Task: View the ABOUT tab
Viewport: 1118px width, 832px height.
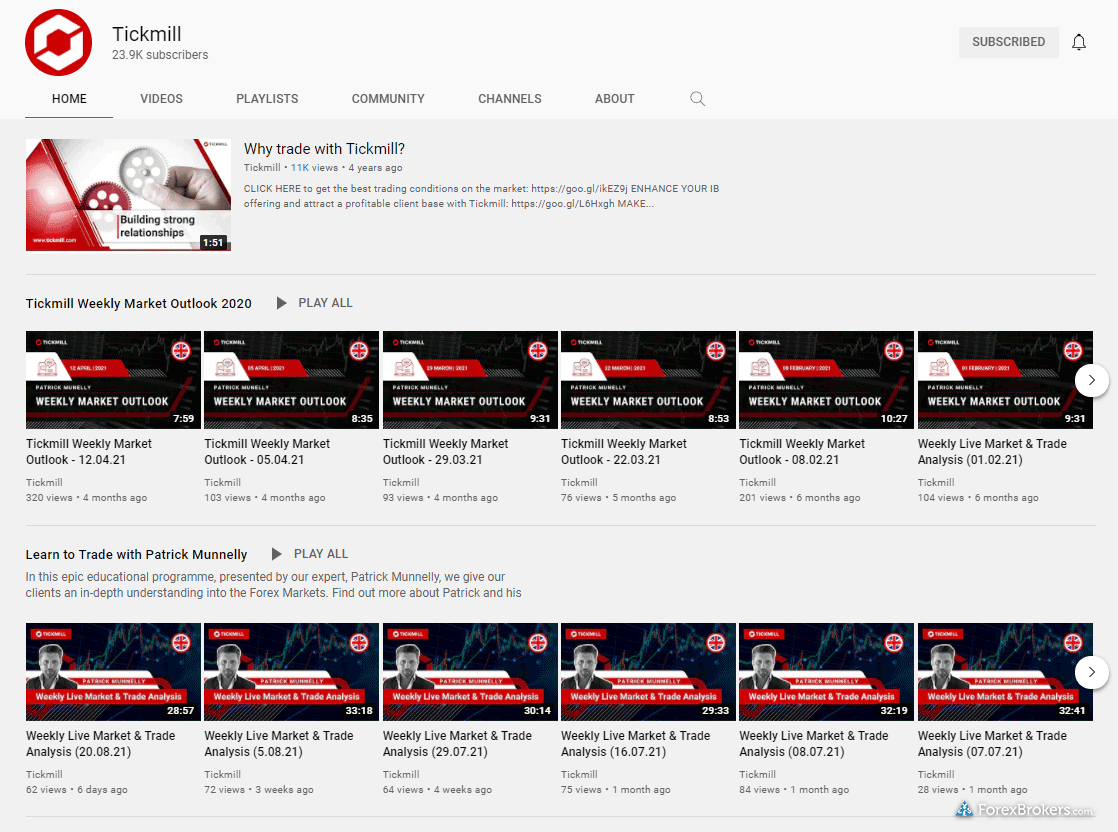Action: (x=615, y=99)
